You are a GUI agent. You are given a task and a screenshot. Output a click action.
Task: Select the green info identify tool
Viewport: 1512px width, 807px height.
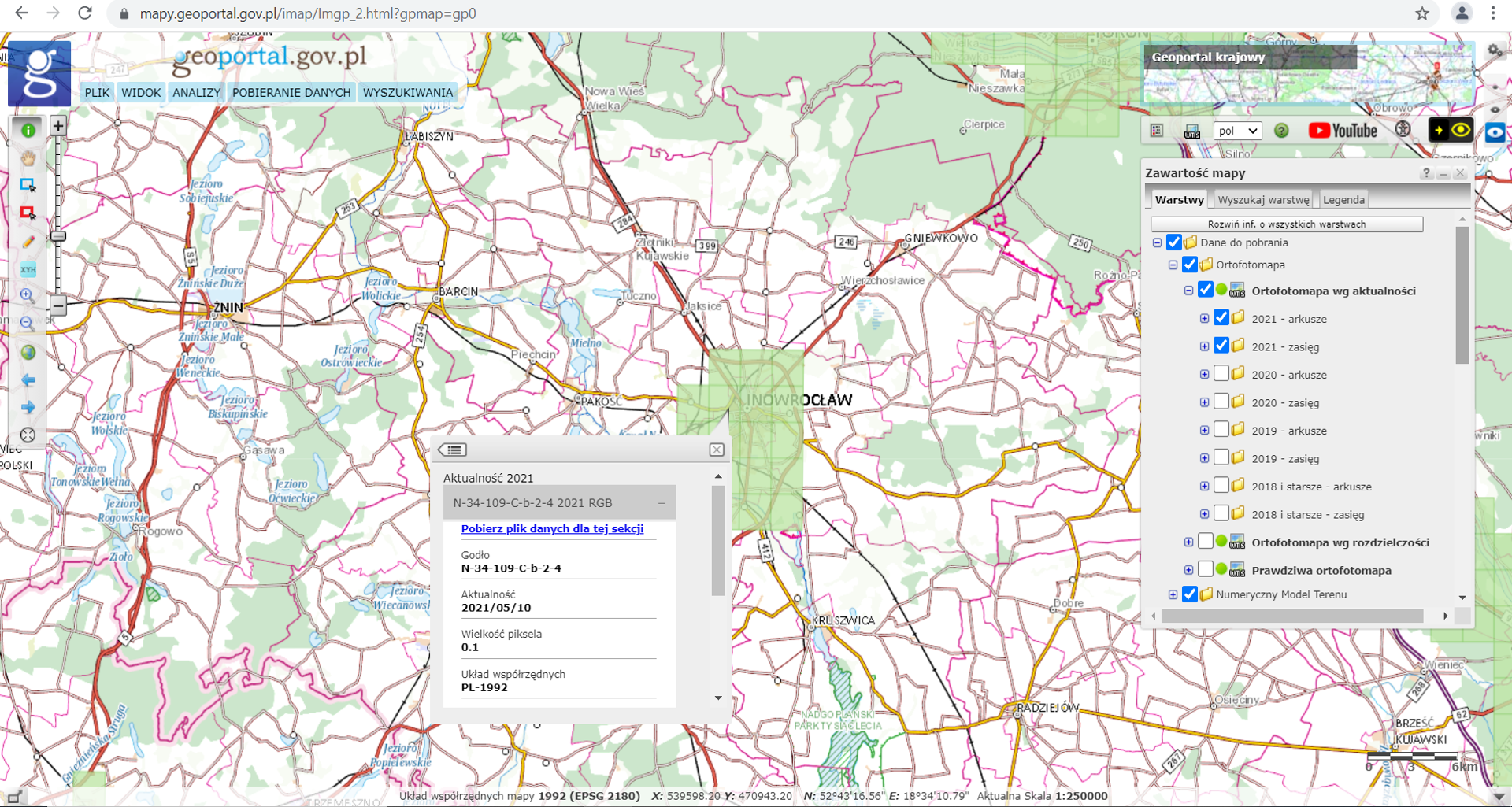point(28,130)
